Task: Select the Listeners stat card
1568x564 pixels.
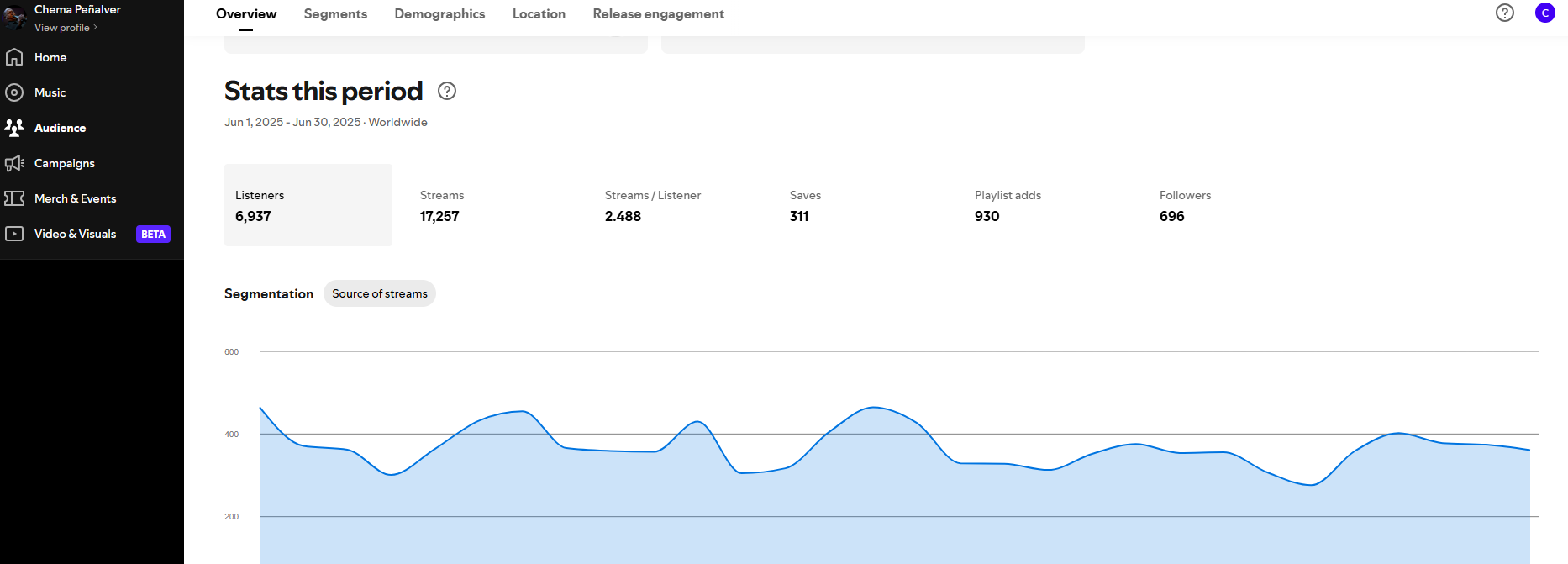Action: [308, 205]
